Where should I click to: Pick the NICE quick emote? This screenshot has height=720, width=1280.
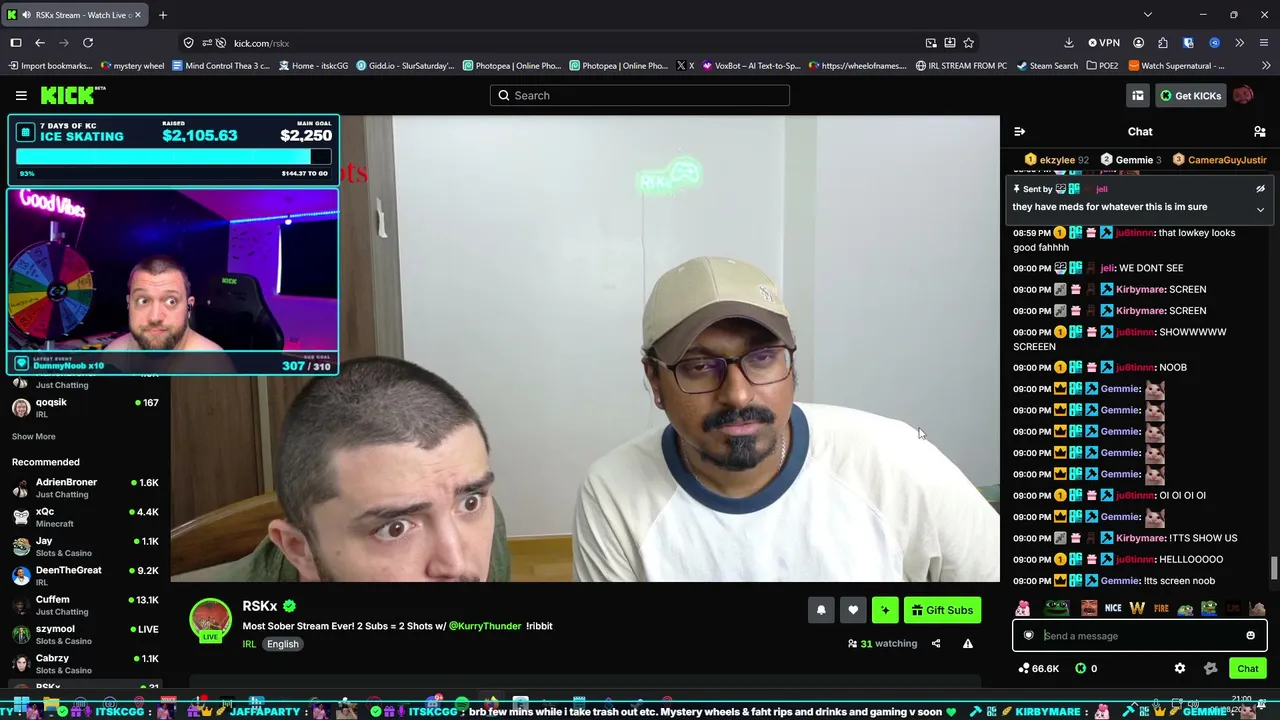pos(1113,608)
